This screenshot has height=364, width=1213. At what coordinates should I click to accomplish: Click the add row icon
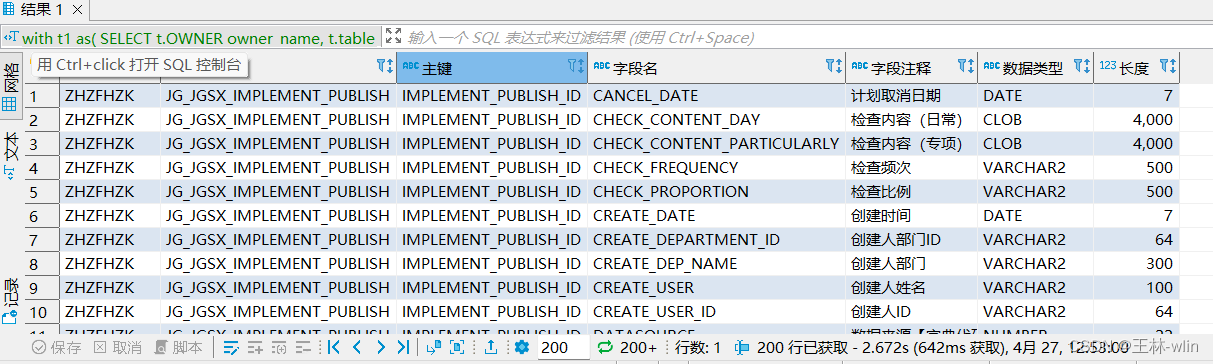point(255,348)
